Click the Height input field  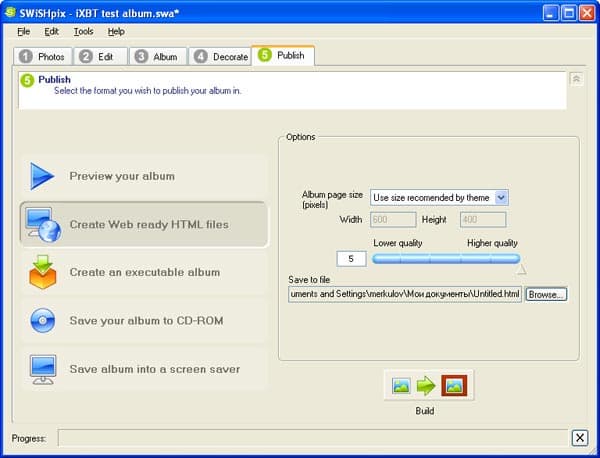tap(483, 220)
